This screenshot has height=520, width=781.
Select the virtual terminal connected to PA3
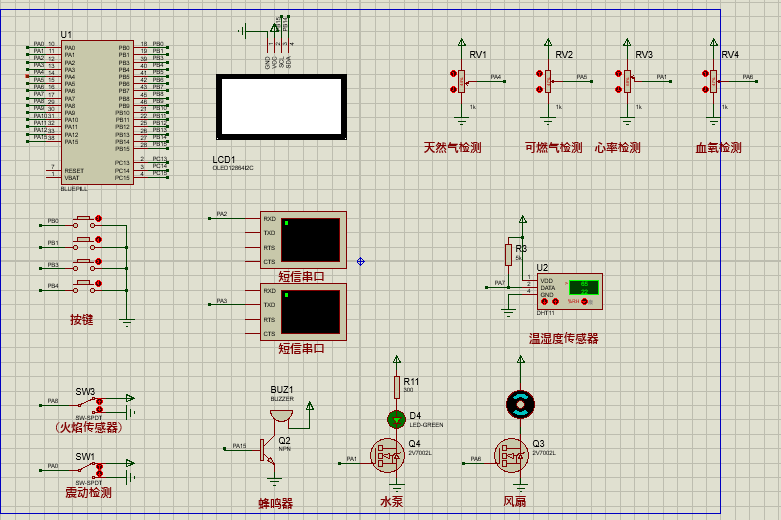[303, 312]
